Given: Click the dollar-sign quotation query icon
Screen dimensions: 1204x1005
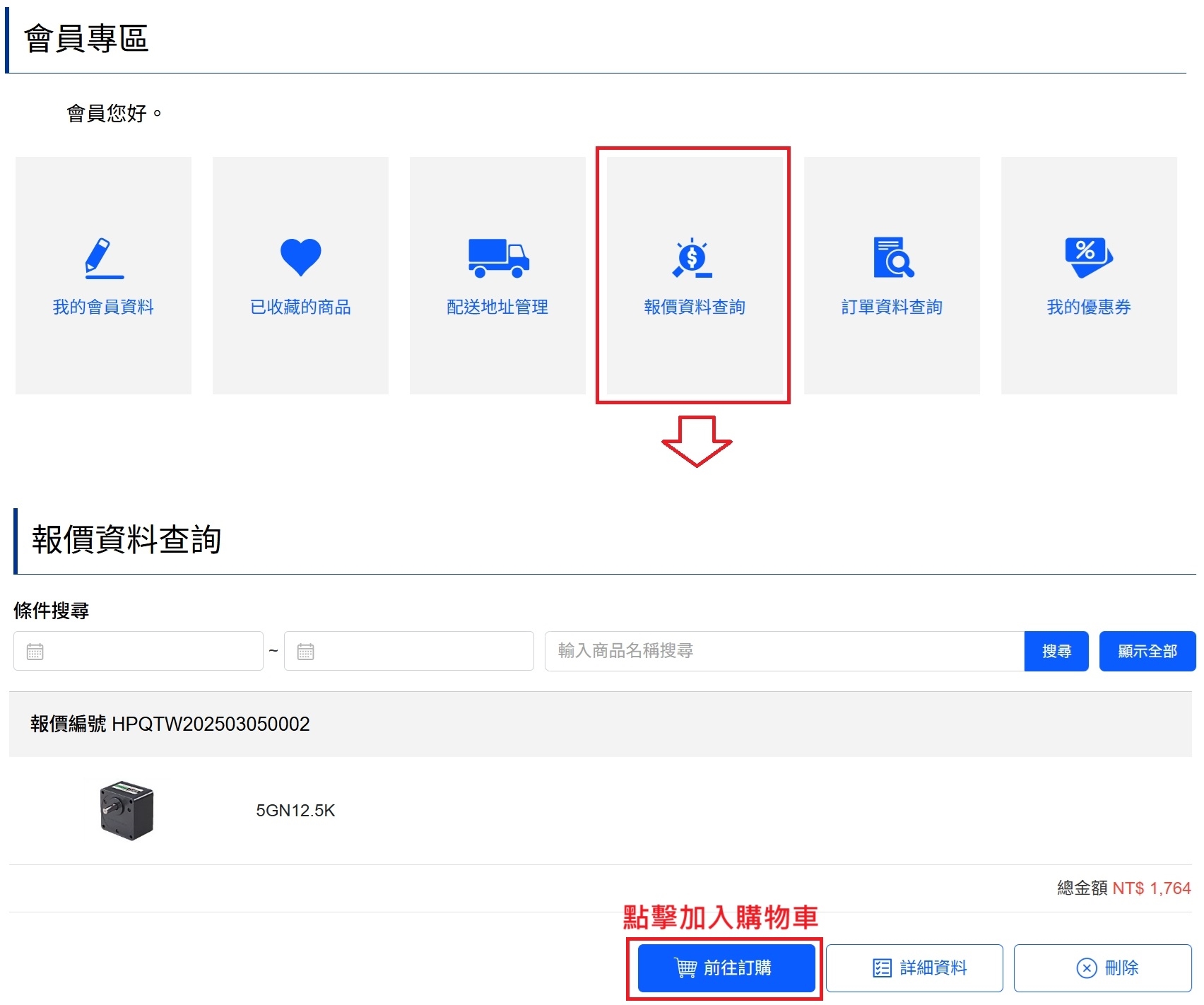Looking at the screenshot, I should [x=693, y=258].
